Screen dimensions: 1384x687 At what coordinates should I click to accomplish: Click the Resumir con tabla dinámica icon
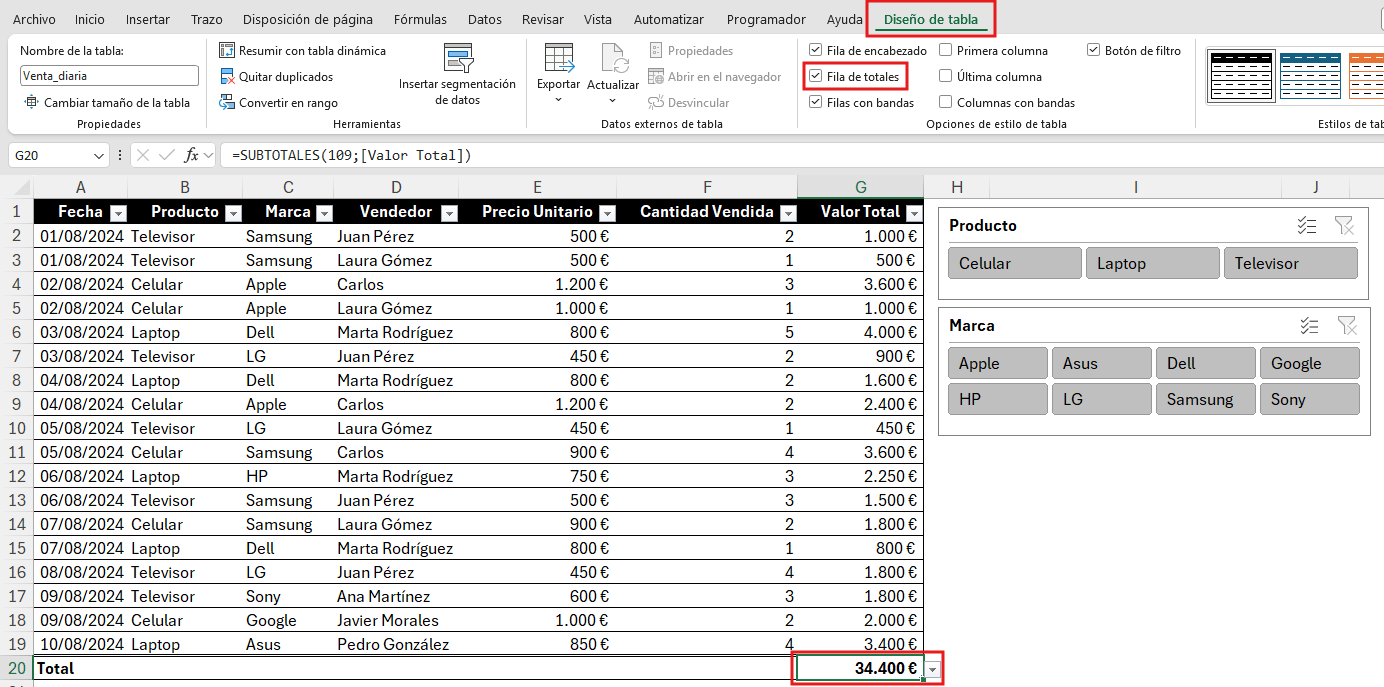tap(227, 50)
